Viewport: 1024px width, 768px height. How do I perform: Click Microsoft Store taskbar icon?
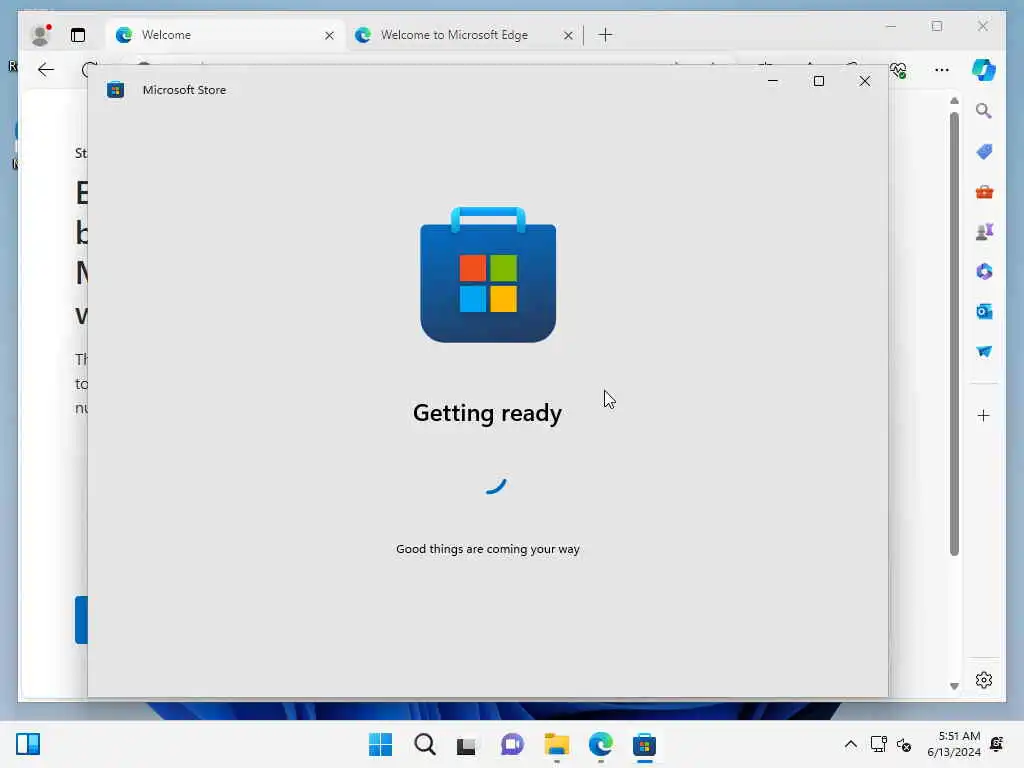(644, 744)
